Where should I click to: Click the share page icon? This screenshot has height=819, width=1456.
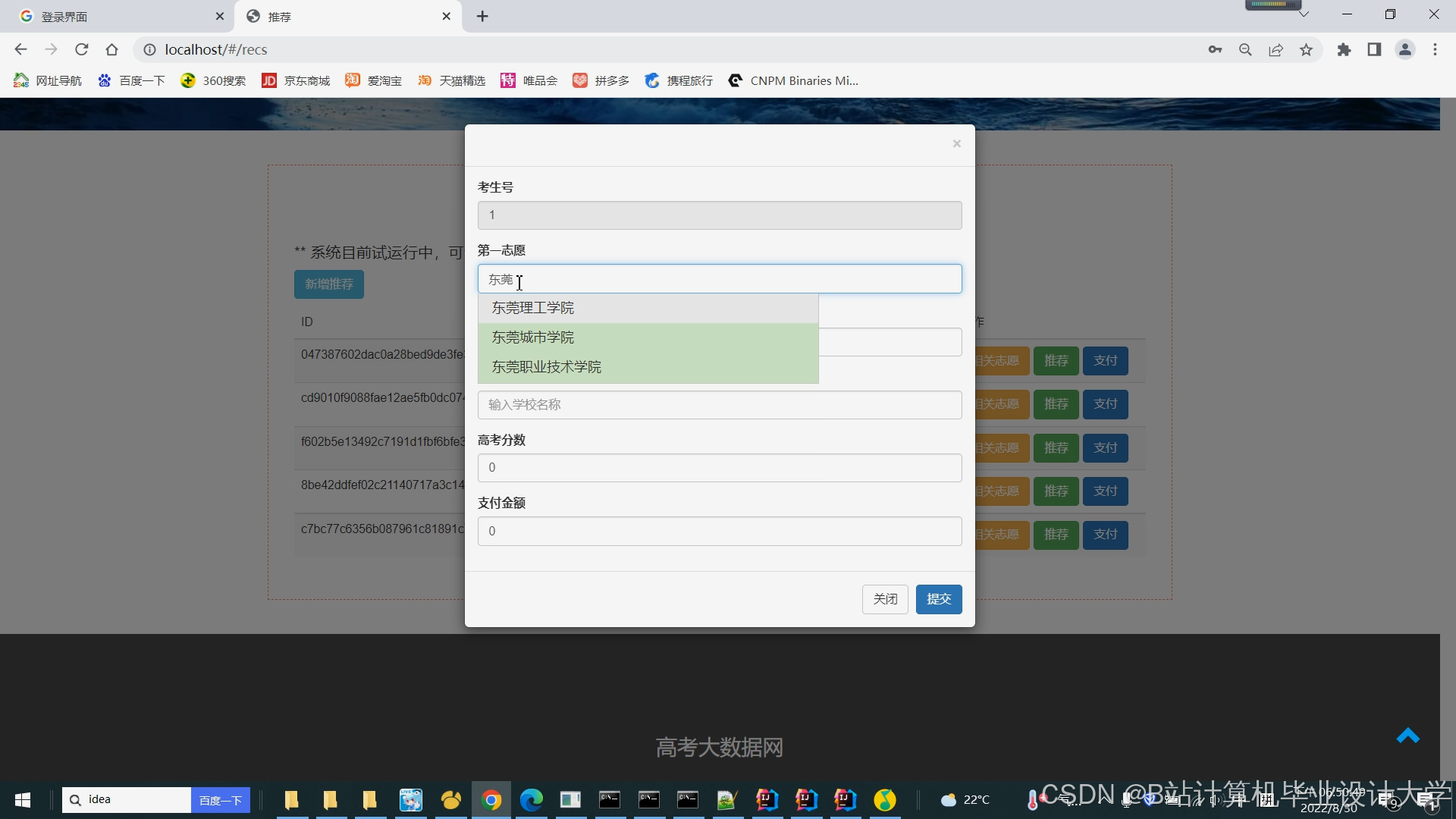click(1276, 50)
